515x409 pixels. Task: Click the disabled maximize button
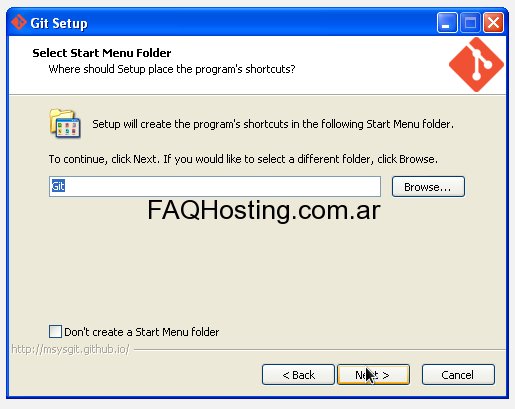(x=470, y=23)
